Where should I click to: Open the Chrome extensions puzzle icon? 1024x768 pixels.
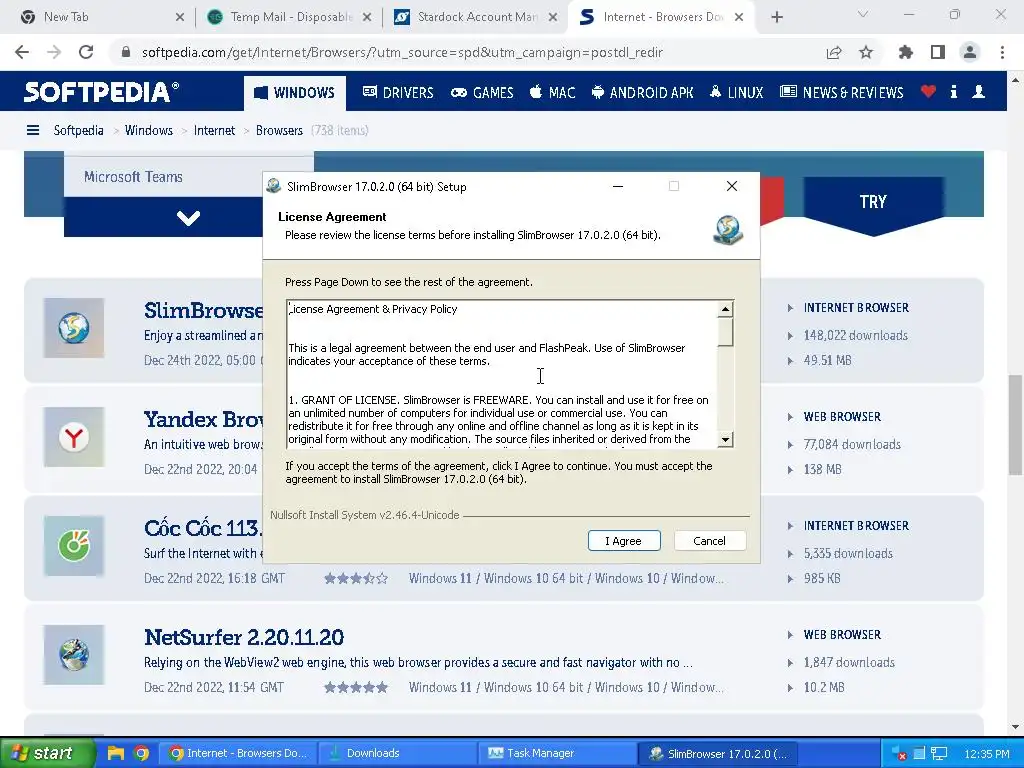pos(906,52)
